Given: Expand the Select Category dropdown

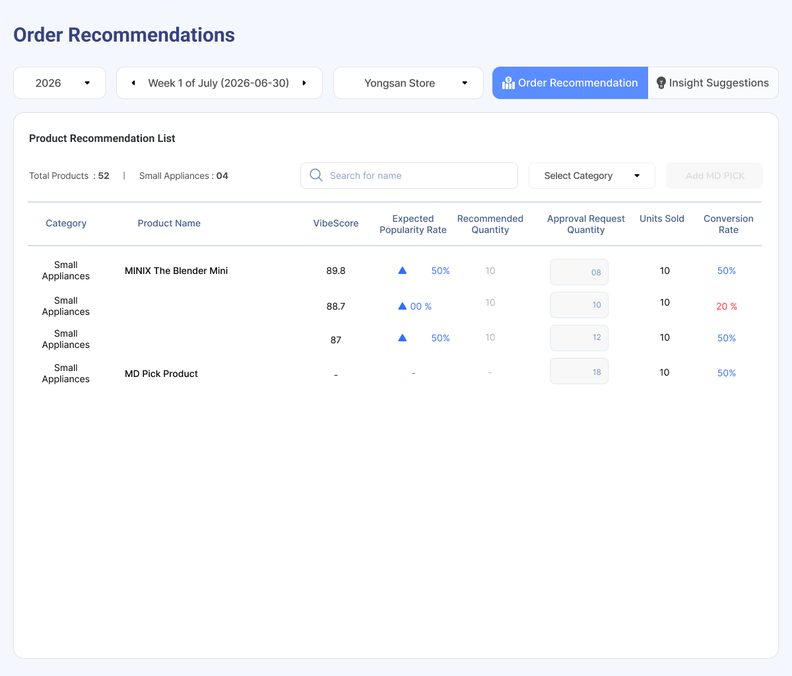Looking at the screenshot, I should tap(591, 175).
